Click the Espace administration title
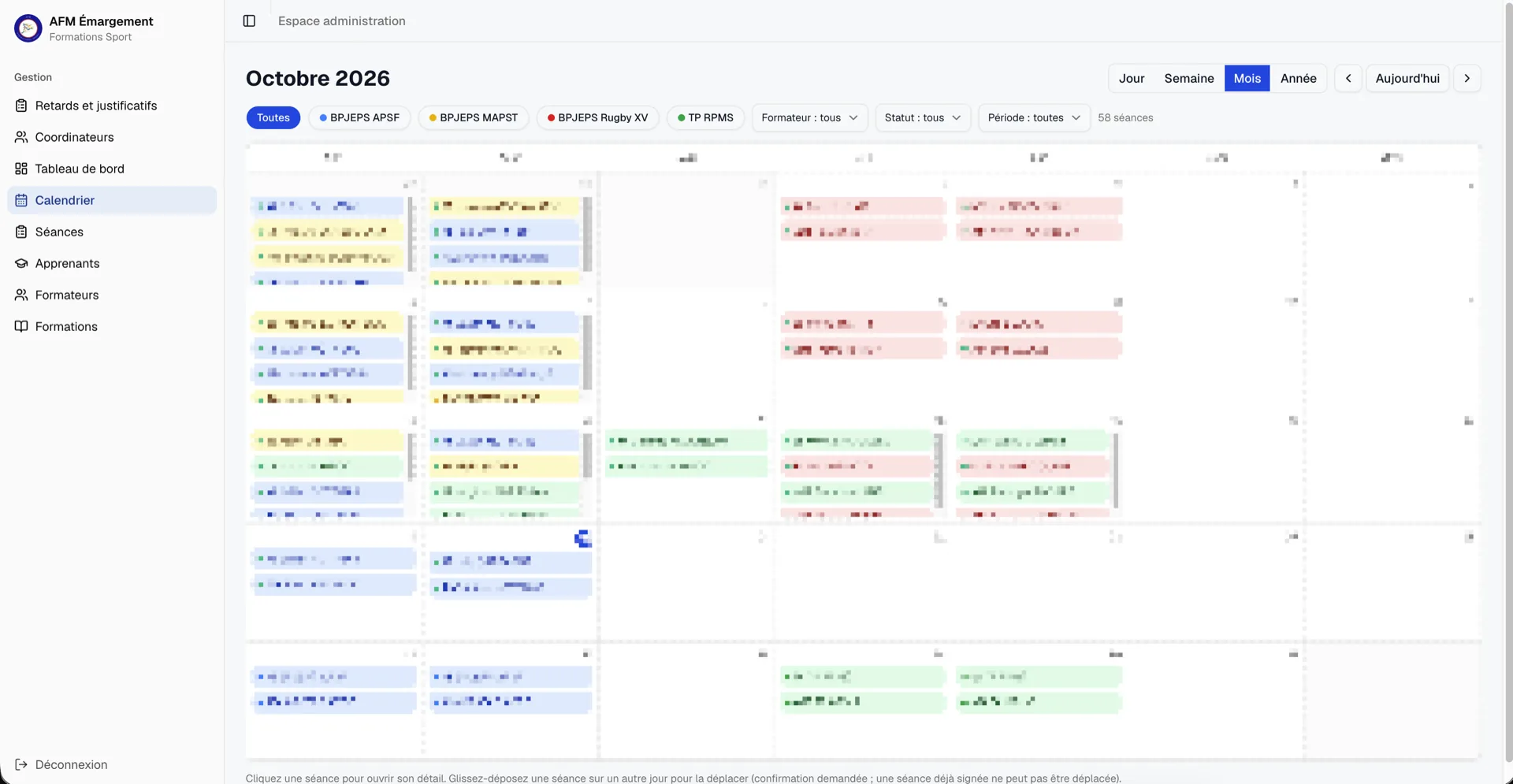Viewport: 1513px width, 784px height. 342,21
